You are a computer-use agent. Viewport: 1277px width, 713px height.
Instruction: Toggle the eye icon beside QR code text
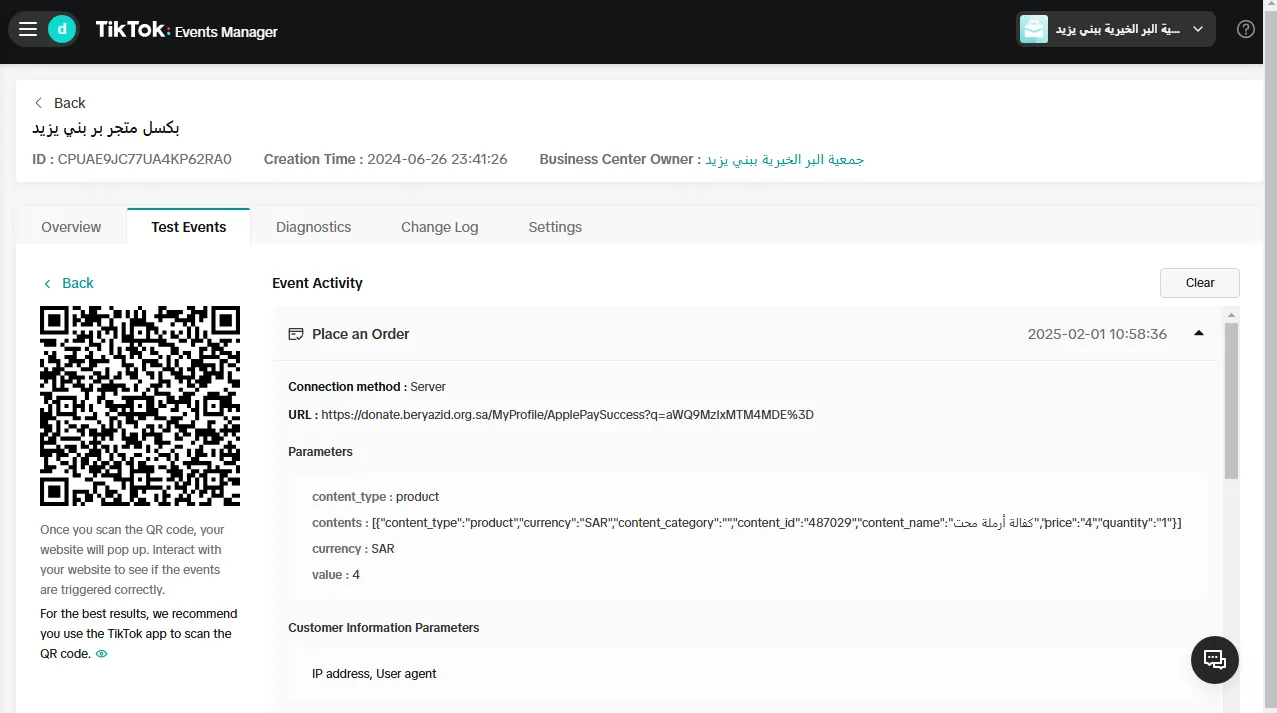101,654
